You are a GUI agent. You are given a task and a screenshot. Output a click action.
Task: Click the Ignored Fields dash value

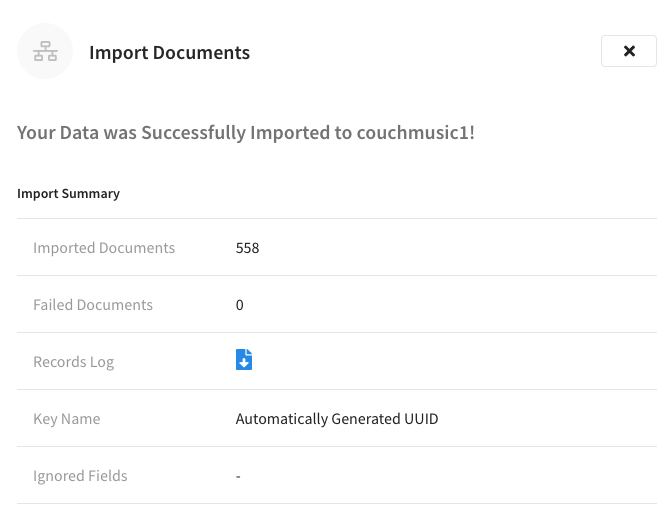[238, 476]
